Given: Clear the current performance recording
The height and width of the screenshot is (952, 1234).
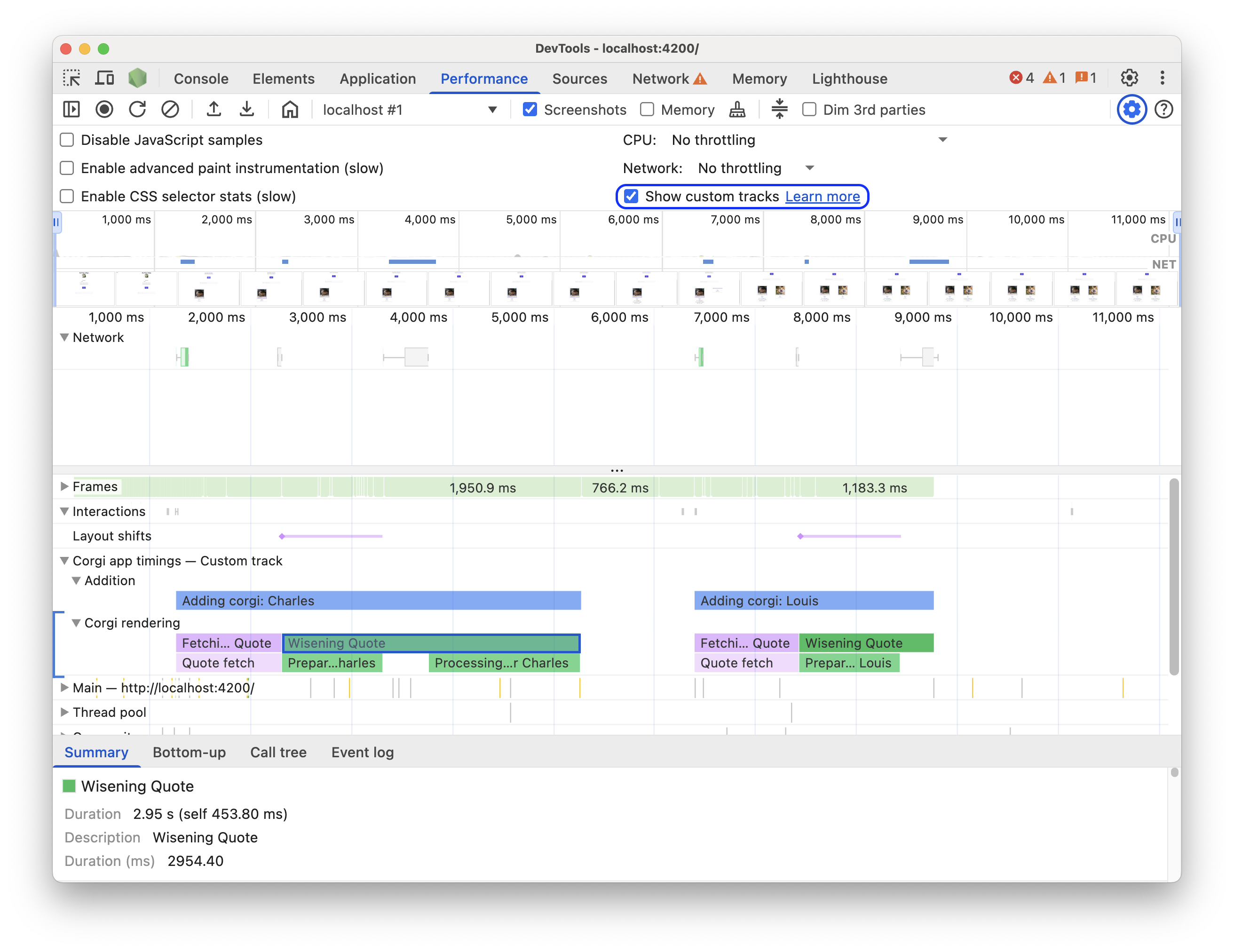Looking at the screenshot, I should (171, 109).
